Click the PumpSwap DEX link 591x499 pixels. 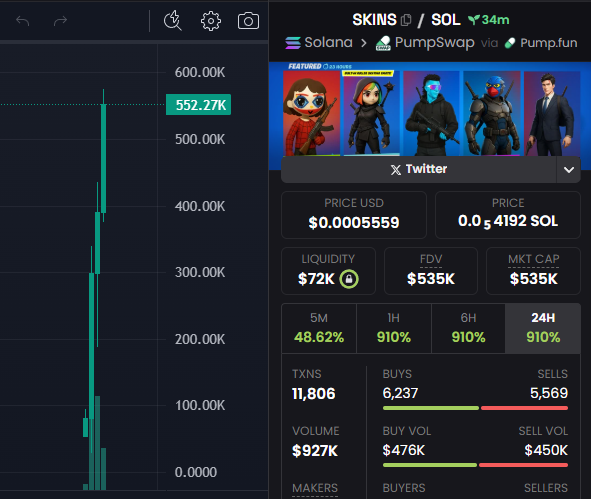coord(435,43)
